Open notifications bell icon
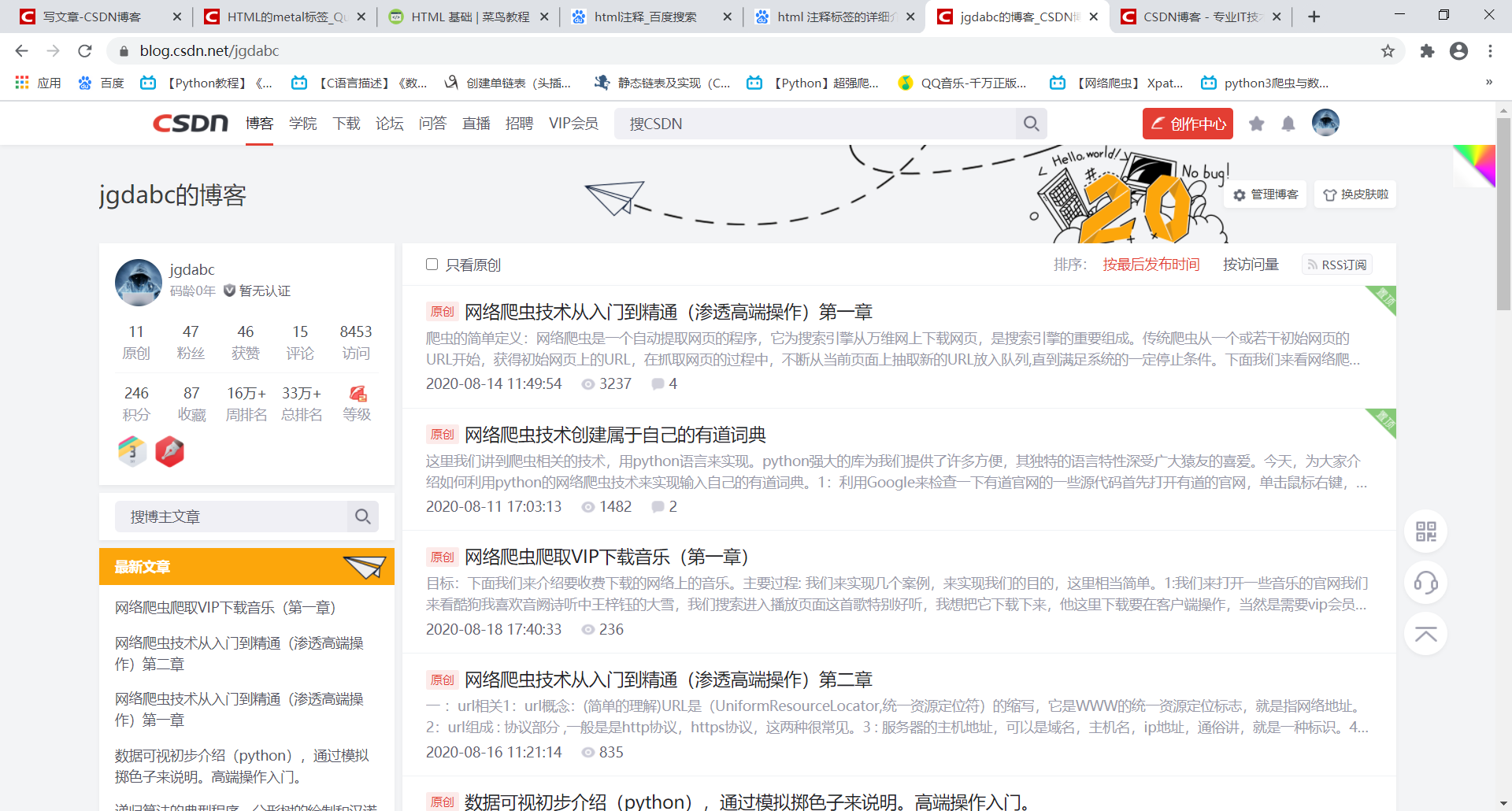Screen dimensions: 1512x811 (1288, 124)
